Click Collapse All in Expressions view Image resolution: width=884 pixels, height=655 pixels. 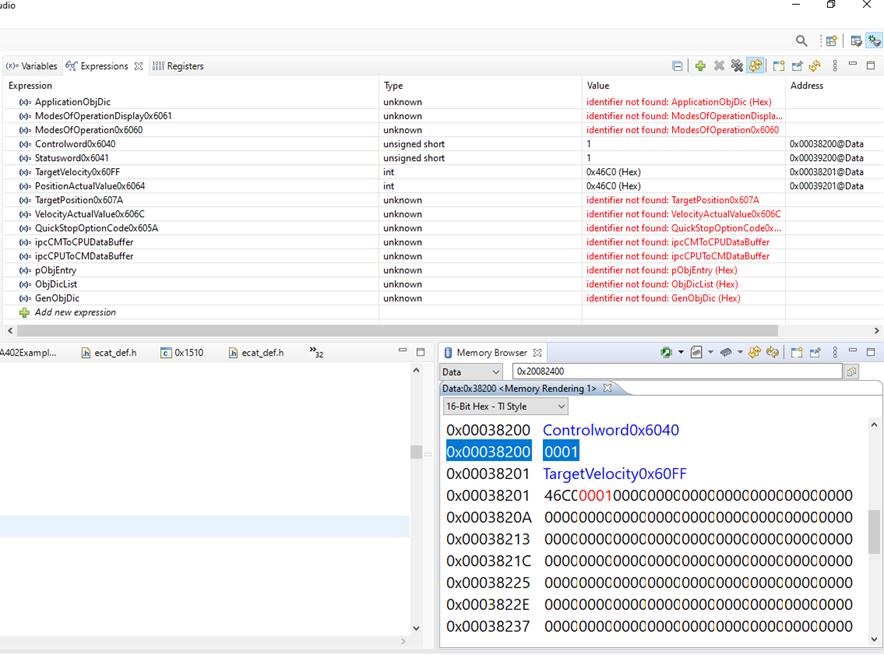click(677, 67)
